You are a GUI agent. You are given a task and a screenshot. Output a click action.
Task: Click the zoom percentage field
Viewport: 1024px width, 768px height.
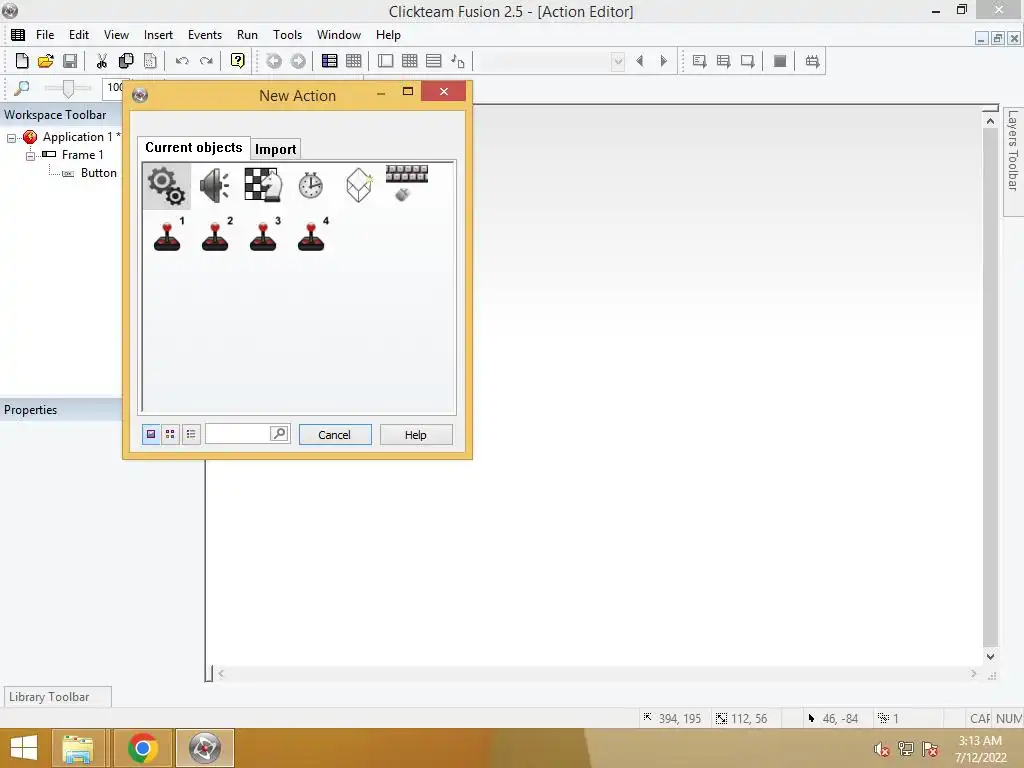coord(114,88)
